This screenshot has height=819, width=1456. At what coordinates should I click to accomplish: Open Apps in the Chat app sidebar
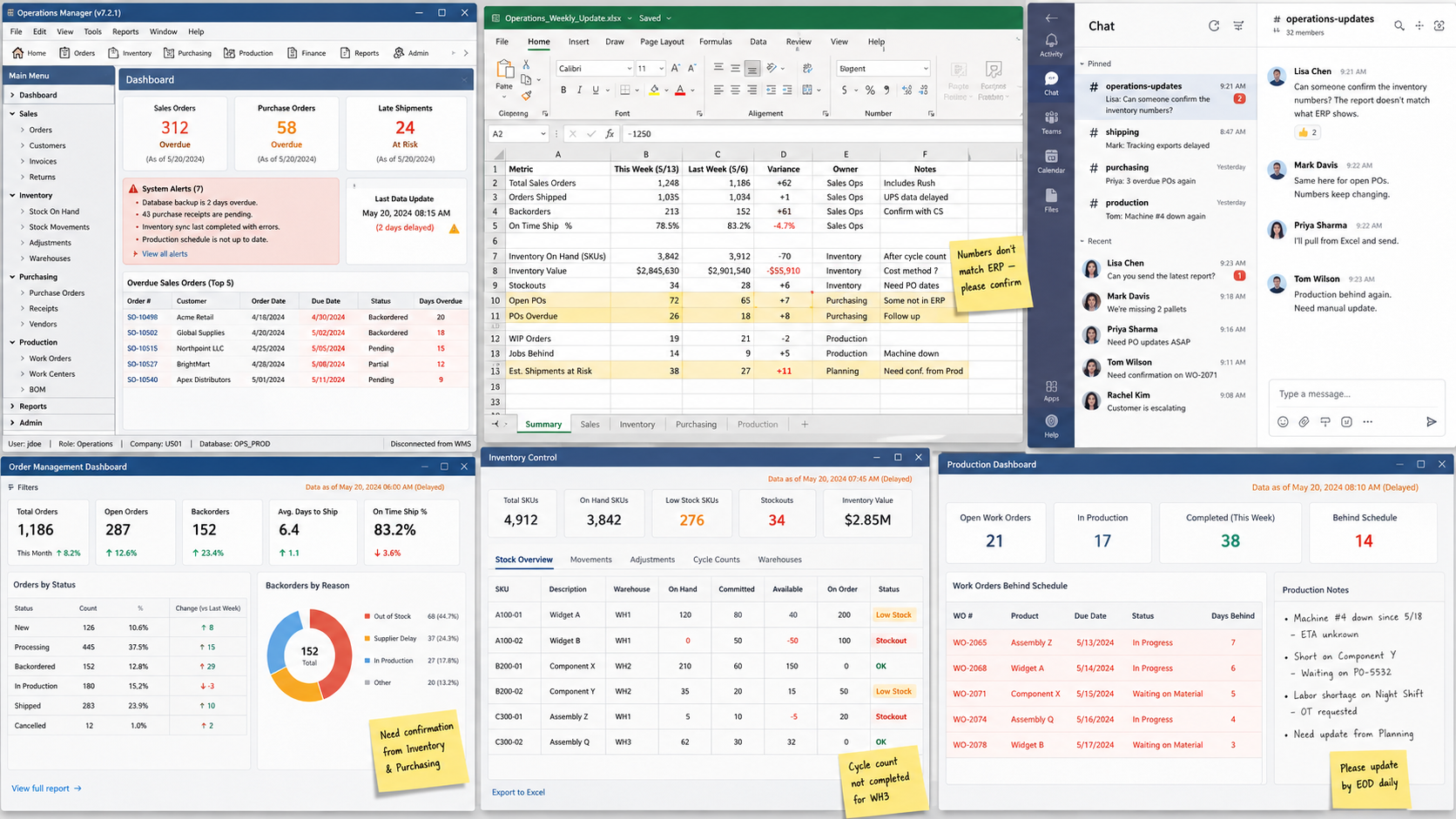coord(1051,391)
